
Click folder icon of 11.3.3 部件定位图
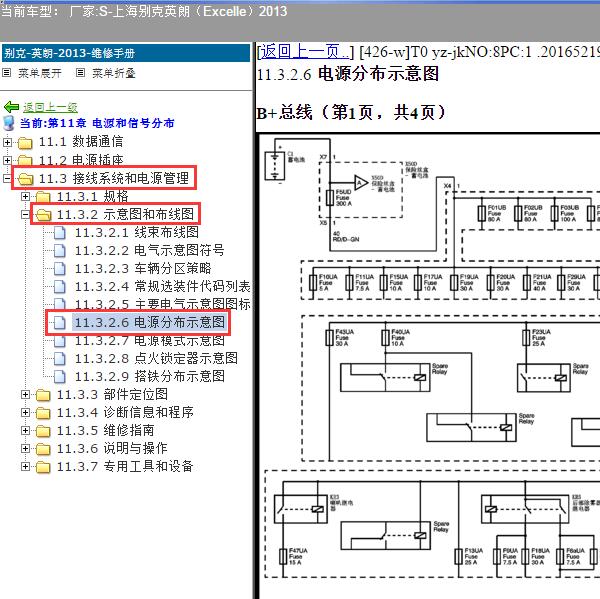click(43, 395)
